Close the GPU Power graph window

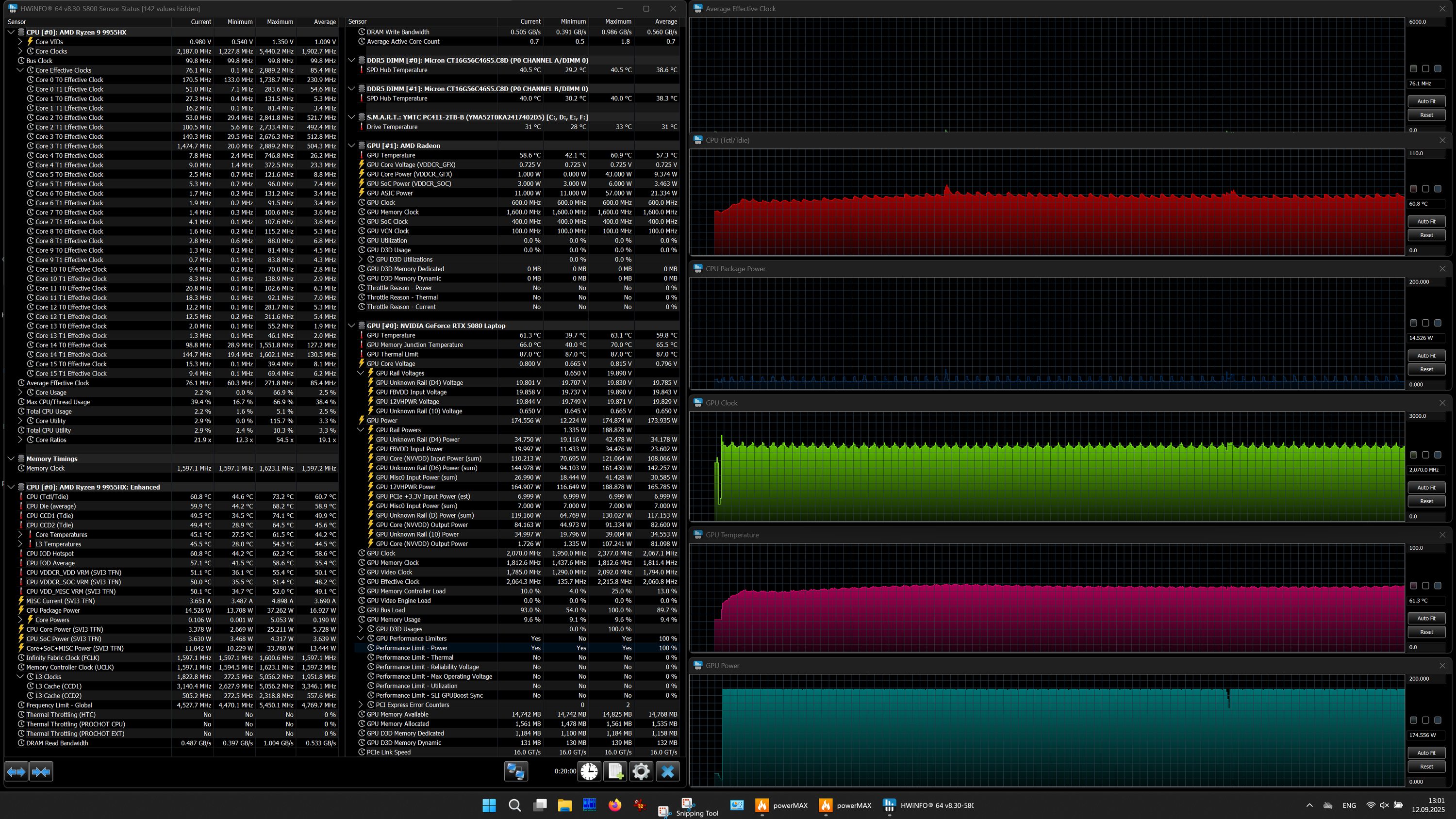click(1442, 665)
